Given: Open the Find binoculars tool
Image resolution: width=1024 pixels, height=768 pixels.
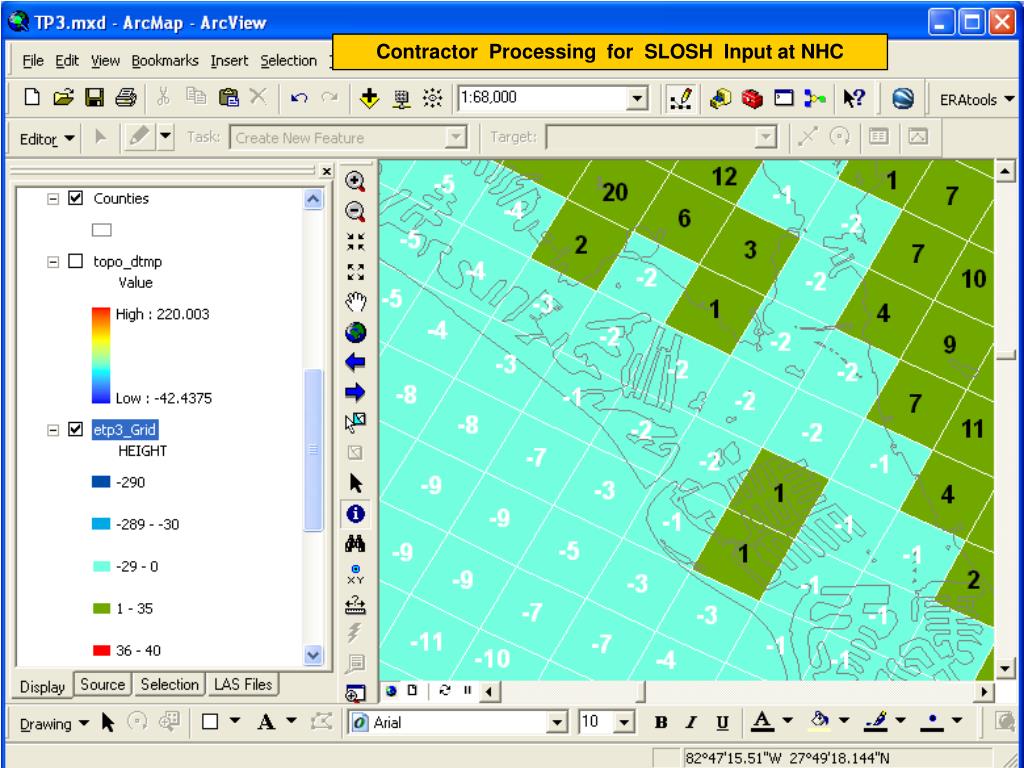Looking at the screenshot, I should 355,543.
